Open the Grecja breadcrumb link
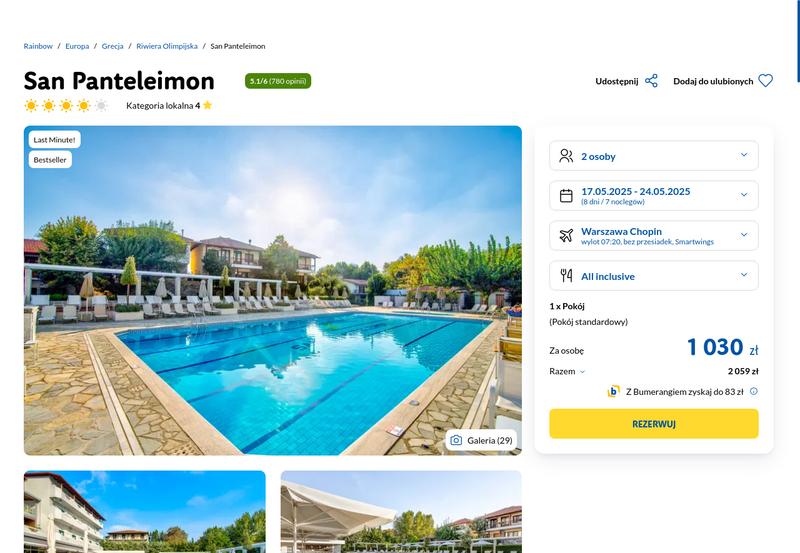The height and width of the screenshot is (553, 800). (x=112, y=46)
